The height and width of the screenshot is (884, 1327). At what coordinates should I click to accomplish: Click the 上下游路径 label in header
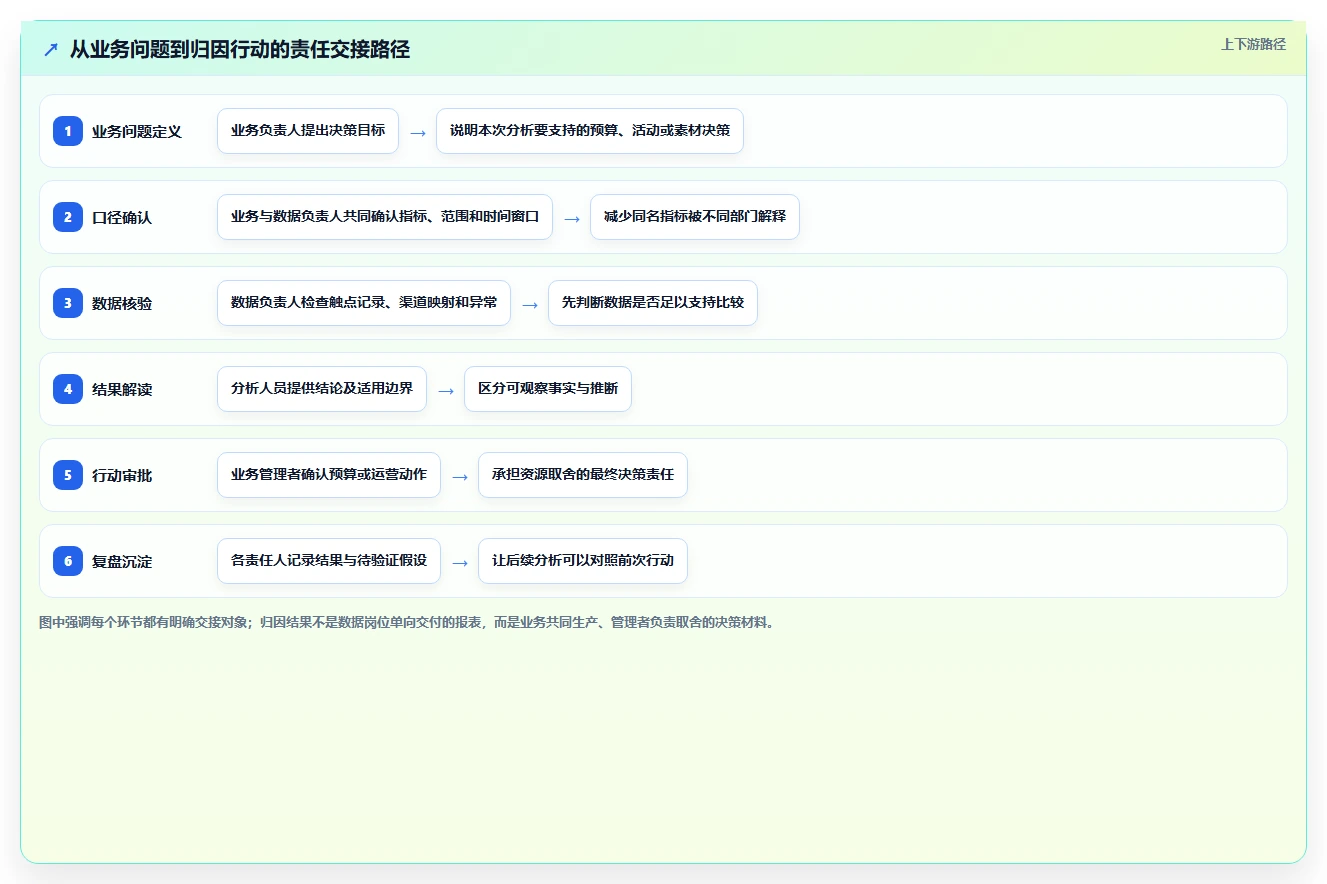(1253, 44)
